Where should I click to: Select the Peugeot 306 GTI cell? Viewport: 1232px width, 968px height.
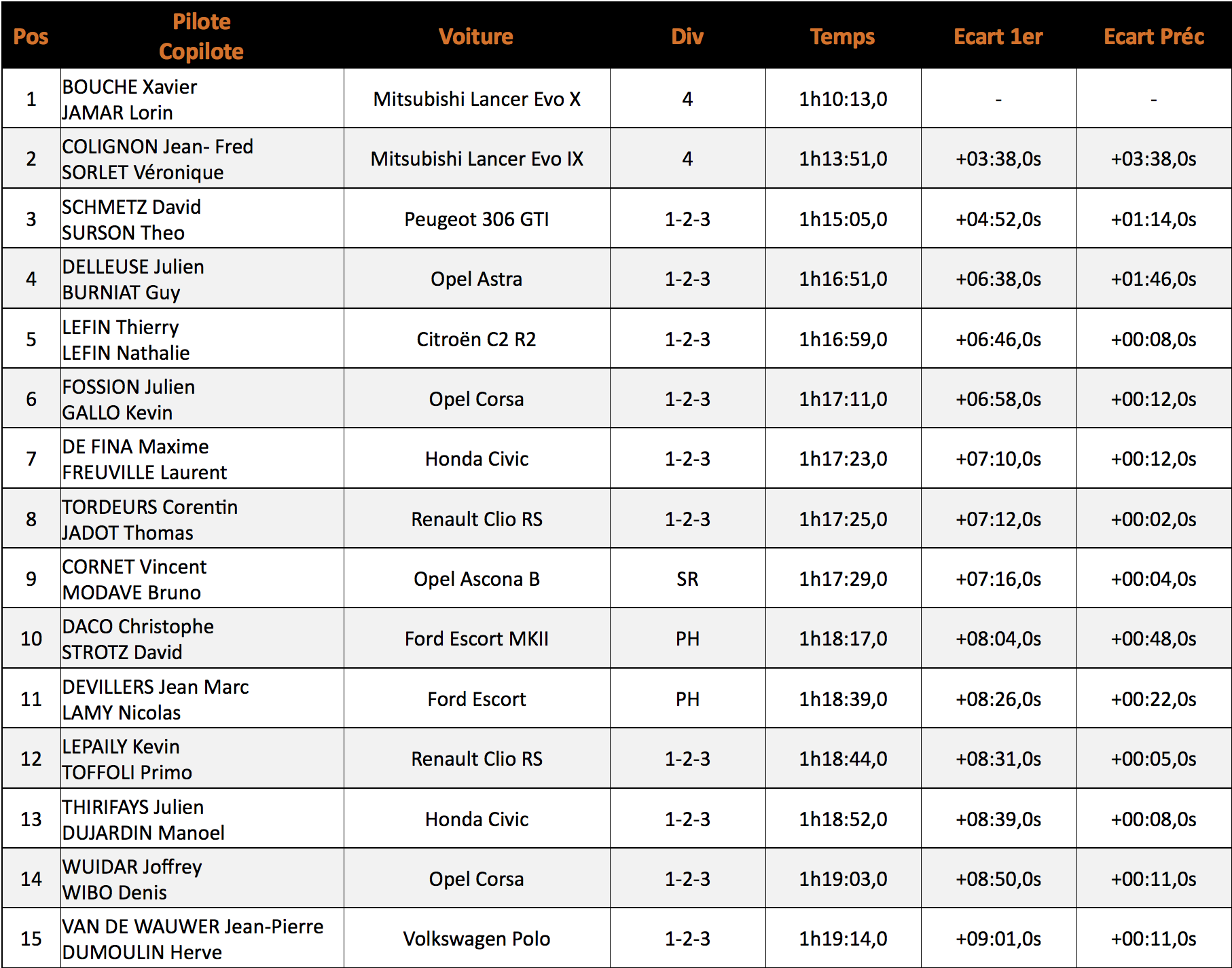477,219
